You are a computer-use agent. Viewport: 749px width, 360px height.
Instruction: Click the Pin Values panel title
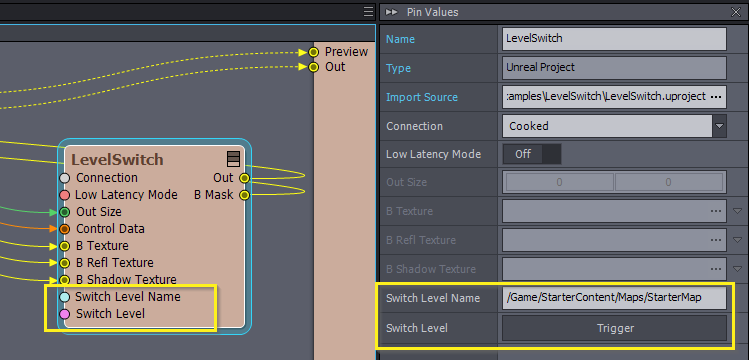(432, 12)
